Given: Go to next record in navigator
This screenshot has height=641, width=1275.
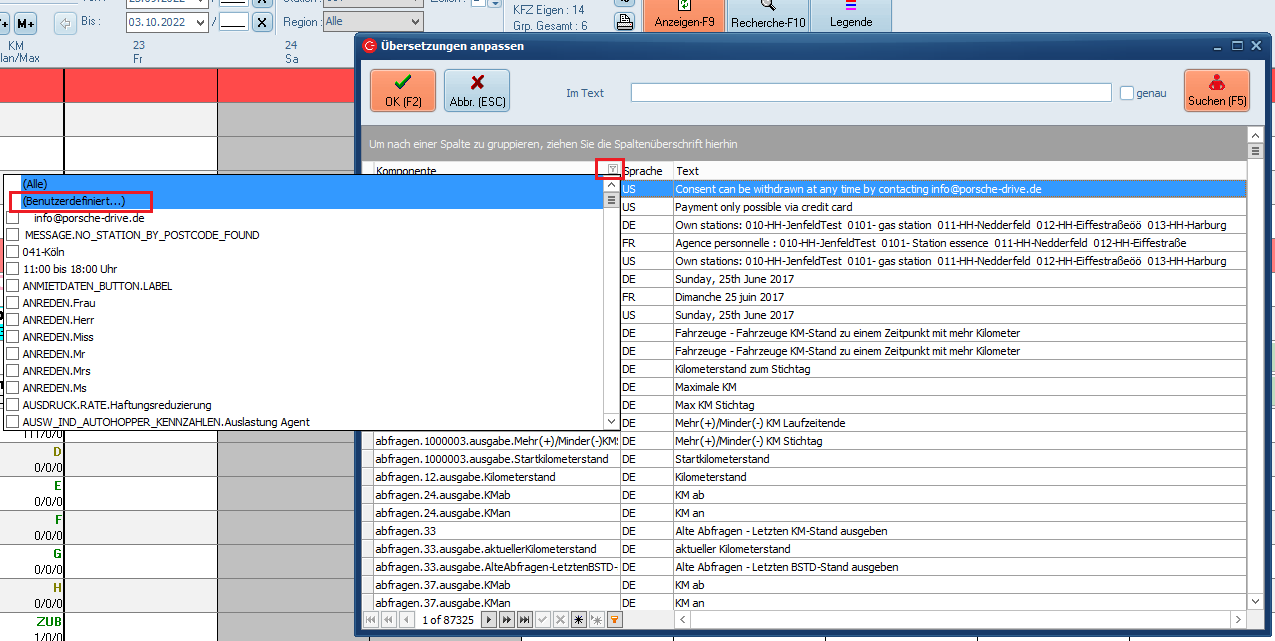Looking at the screenshot, I should (489, 620).
